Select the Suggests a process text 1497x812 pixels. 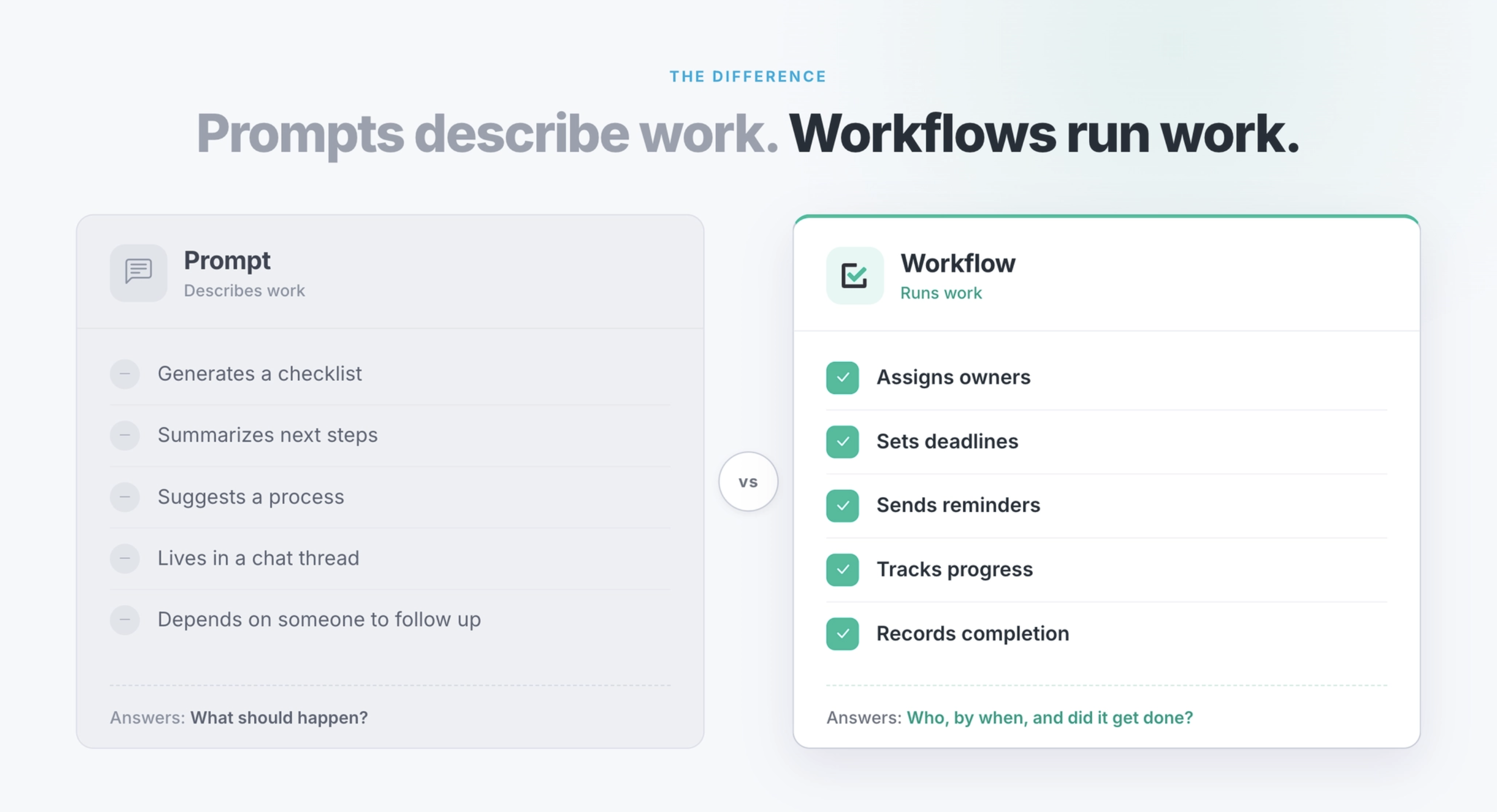pos(251,497)
